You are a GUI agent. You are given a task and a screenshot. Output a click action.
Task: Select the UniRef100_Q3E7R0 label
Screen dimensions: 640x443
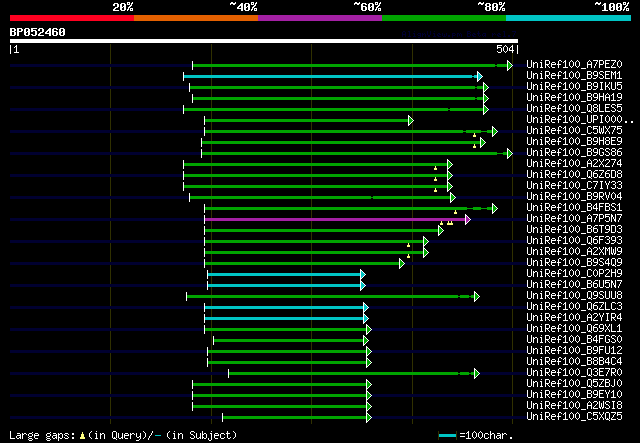pos(574,373)
